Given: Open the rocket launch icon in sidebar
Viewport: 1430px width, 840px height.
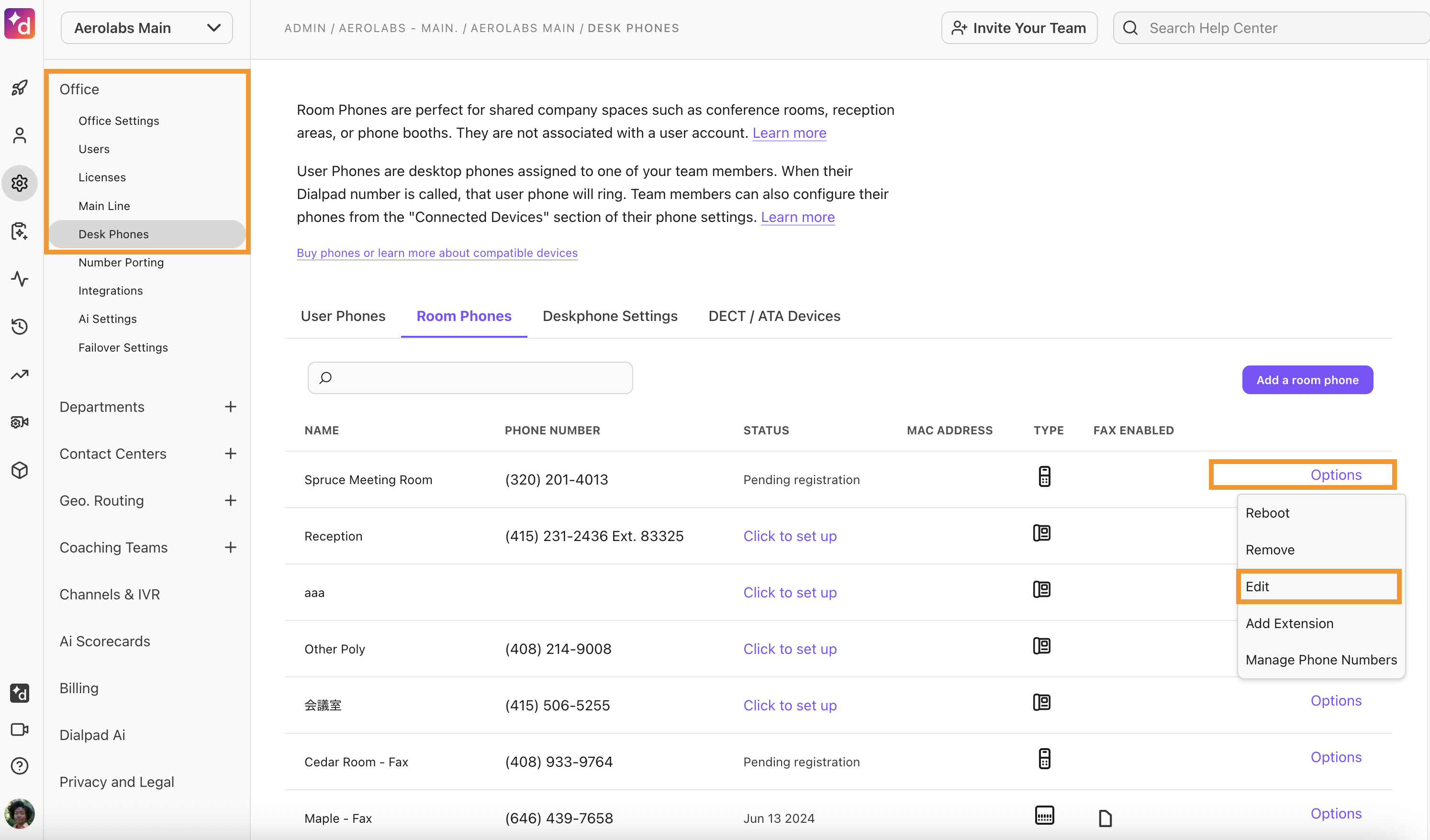Looking at the screenshot, I should pyautogui.click(x=20, y=88).
